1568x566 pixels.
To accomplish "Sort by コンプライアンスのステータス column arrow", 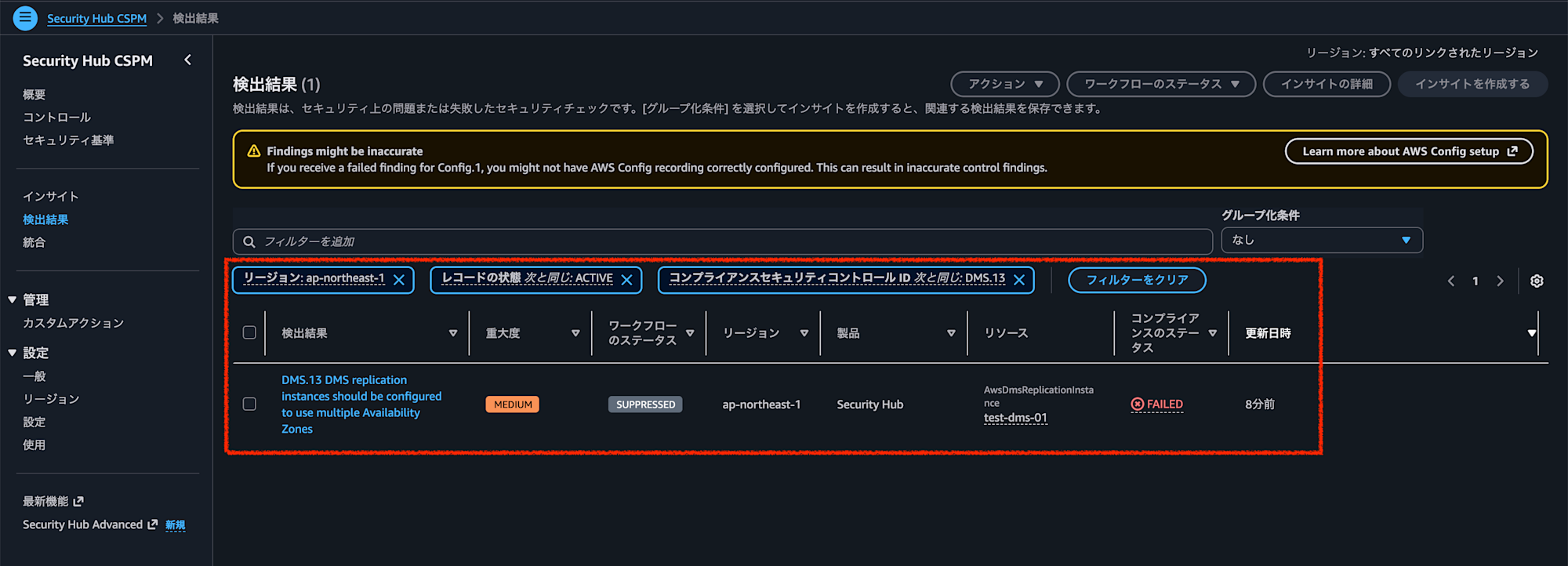I will 1213,333.
